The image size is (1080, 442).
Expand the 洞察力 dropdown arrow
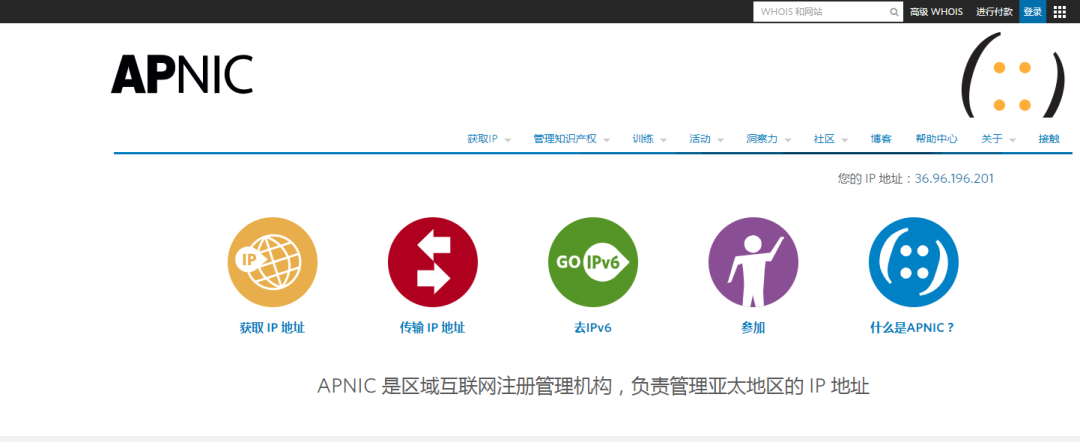coord(787,140)
